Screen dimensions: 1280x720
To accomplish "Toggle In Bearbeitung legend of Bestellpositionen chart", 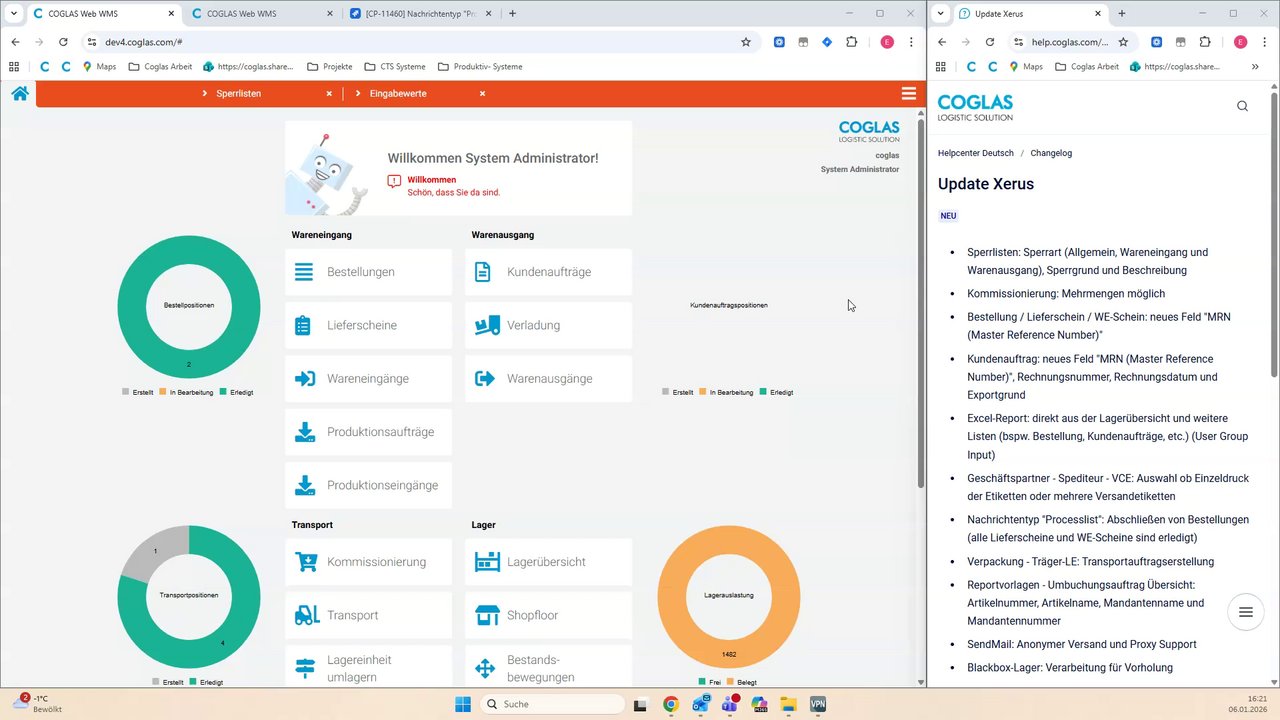I will coord(186,393).
